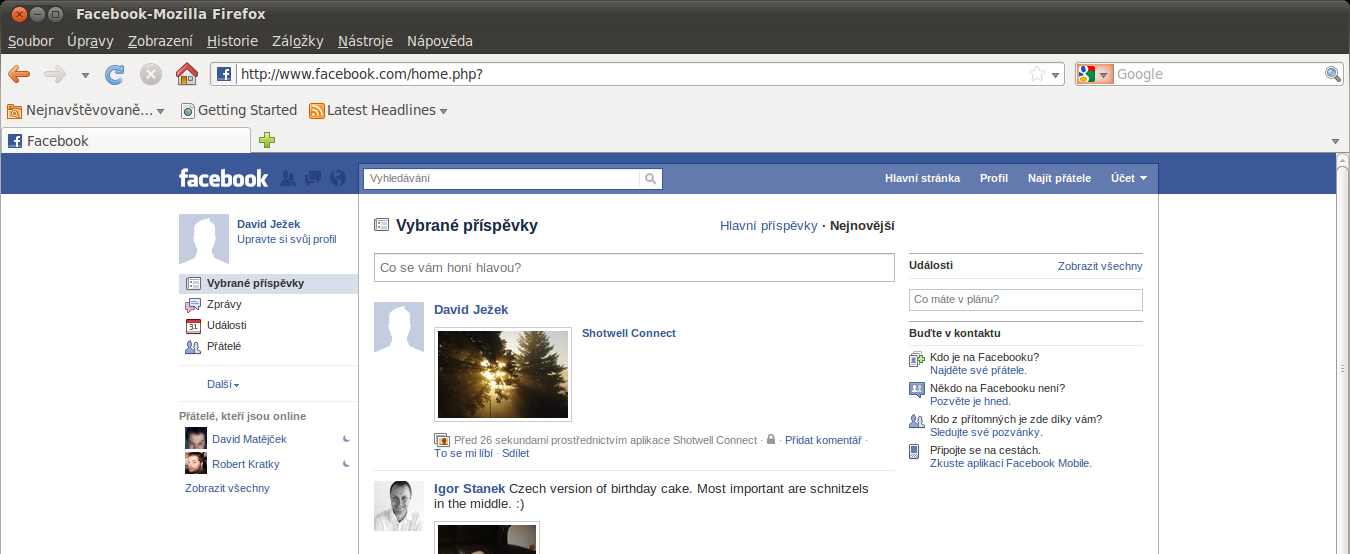Viewport: 1350px width, 554px height.
Task: Click Zobrazit všechny next to Události
Action: pos(1100,266)
